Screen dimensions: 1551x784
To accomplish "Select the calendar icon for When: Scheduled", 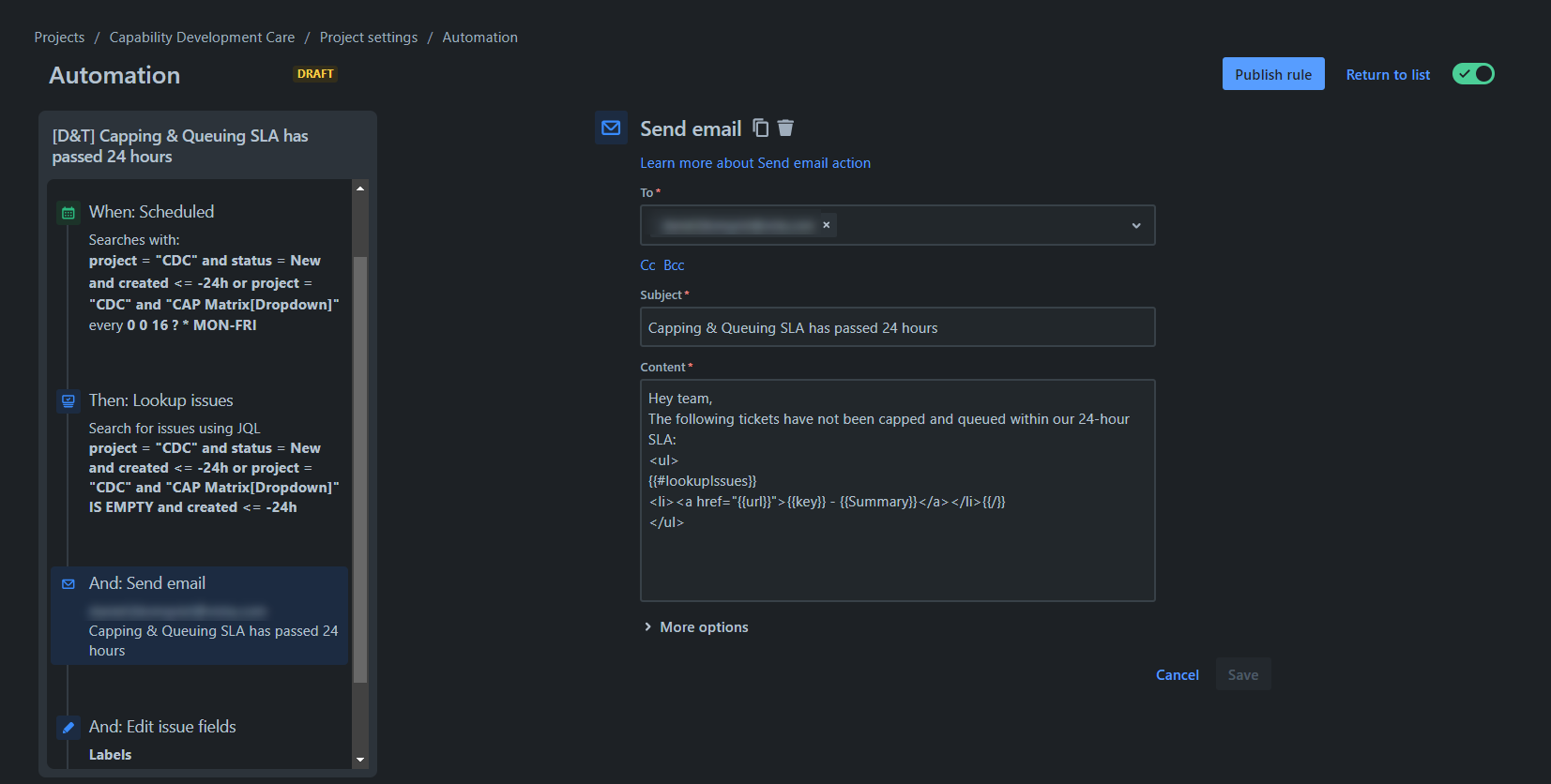I will click(68, 213).
